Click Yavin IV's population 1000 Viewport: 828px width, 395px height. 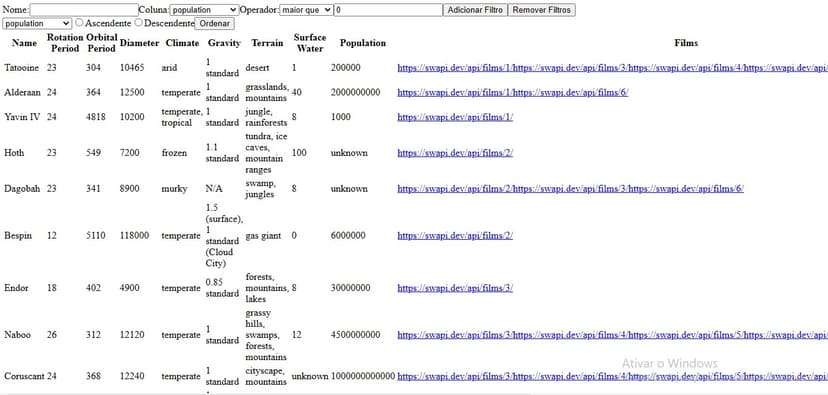[x=341, y=117]
